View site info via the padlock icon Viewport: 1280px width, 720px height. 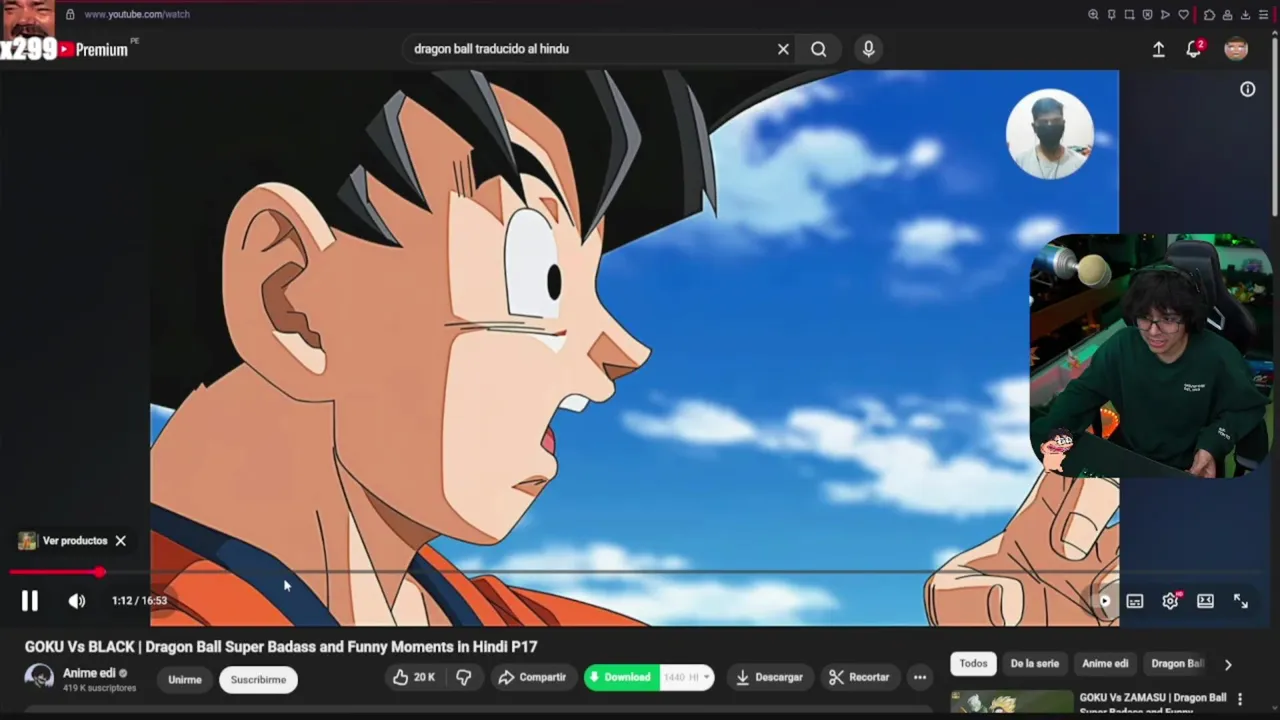[x=70, y=15]
